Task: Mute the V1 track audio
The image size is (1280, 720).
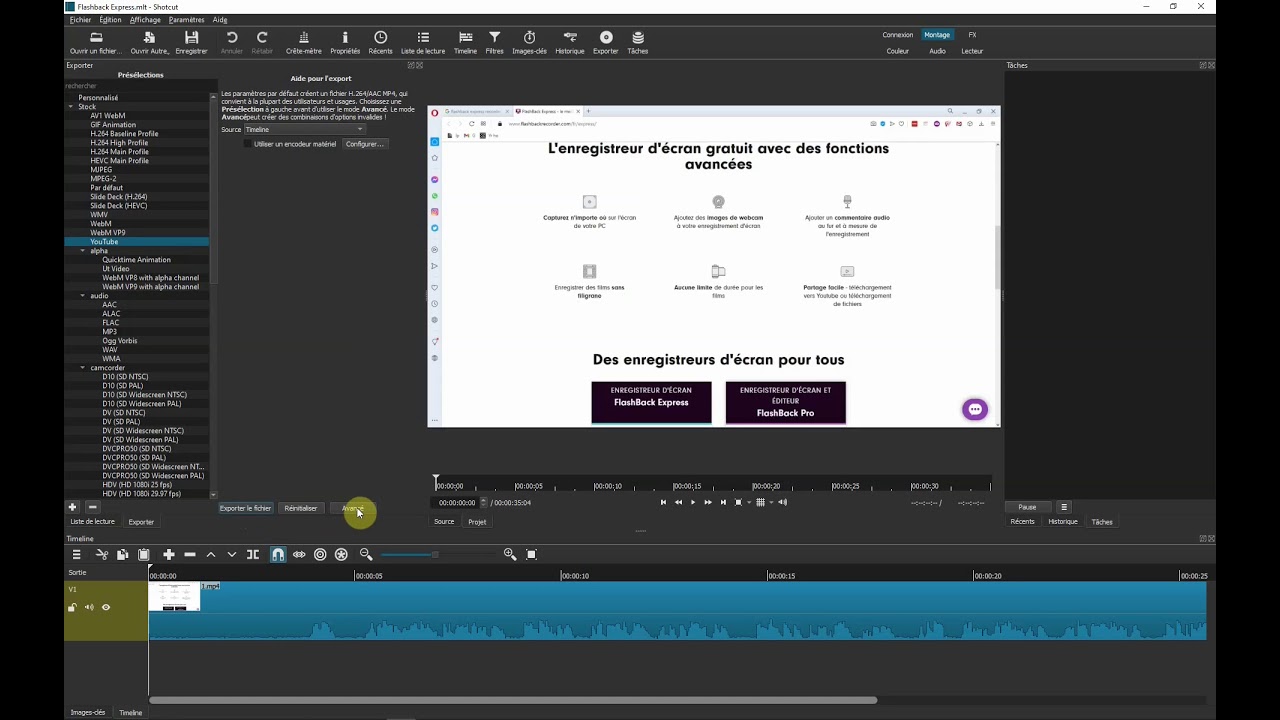Action: point(89,607)
